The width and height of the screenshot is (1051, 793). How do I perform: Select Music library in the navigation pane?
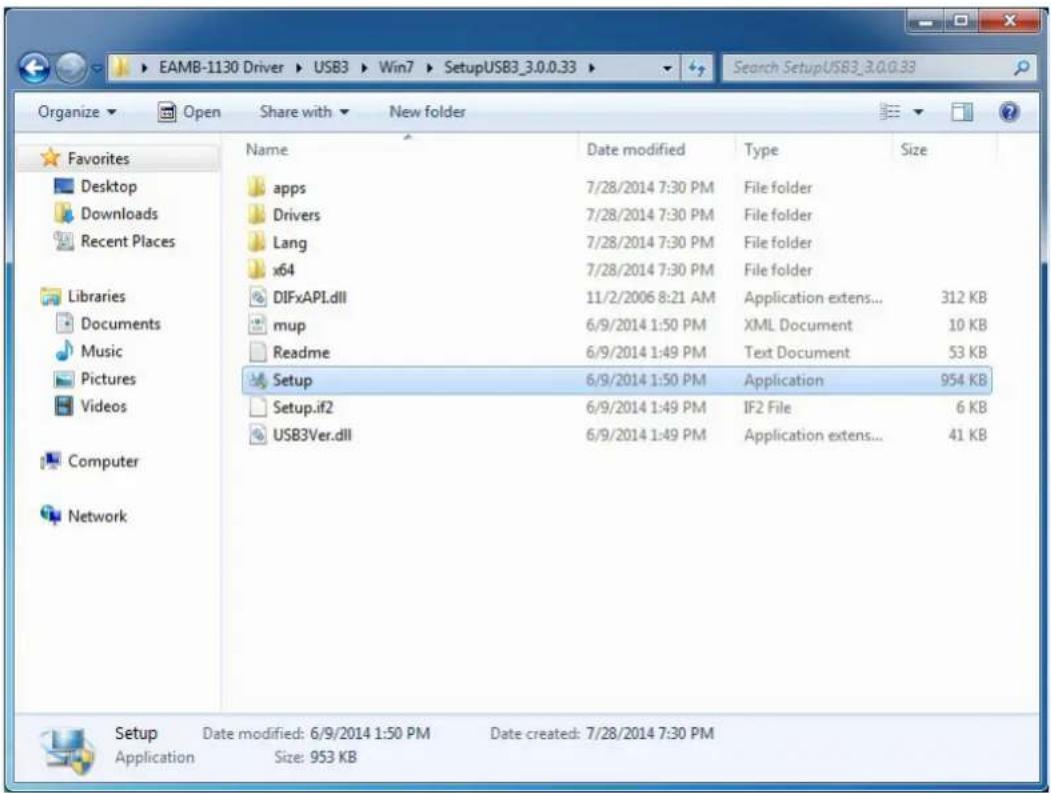click(x=101, y=351)
